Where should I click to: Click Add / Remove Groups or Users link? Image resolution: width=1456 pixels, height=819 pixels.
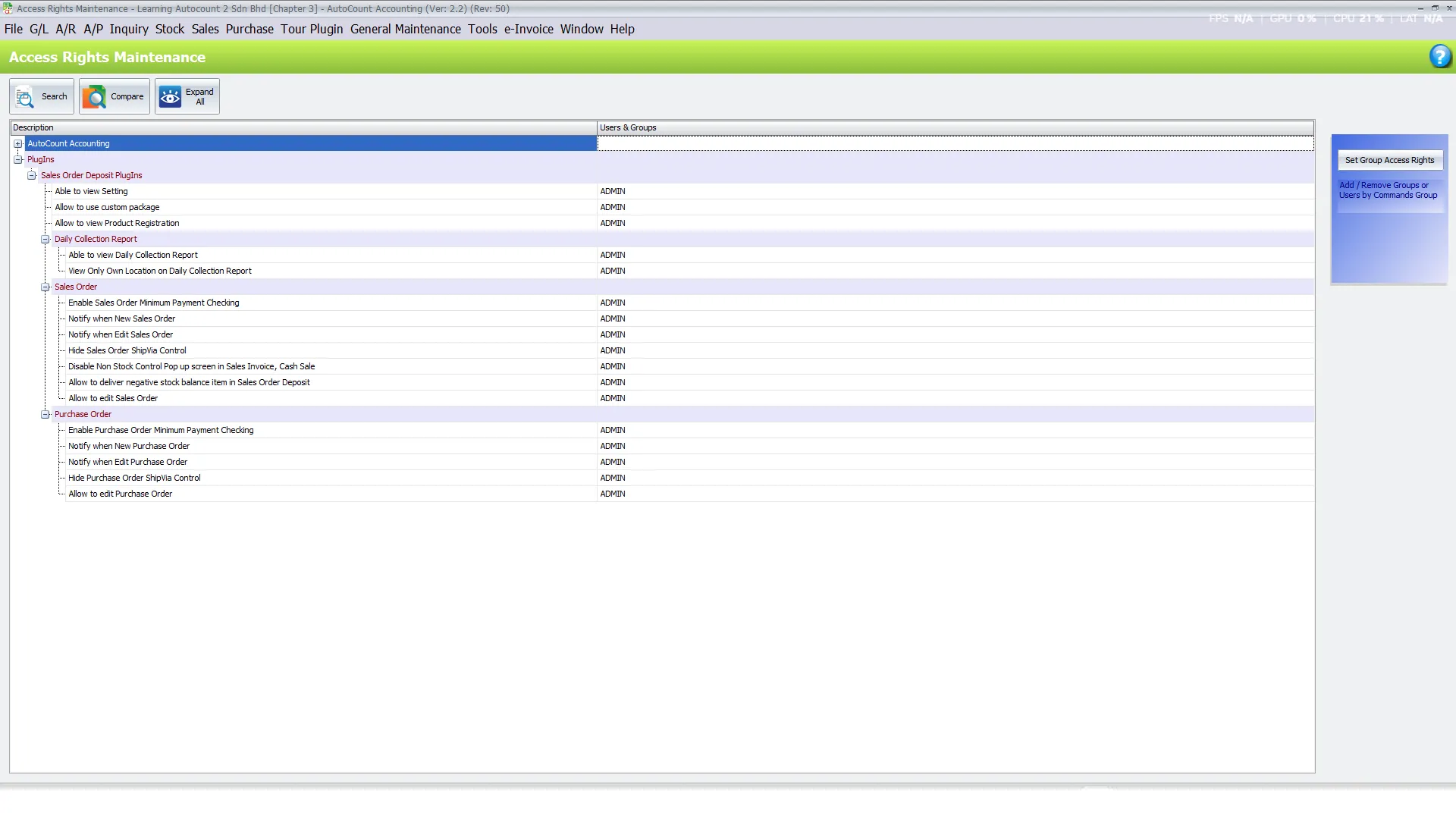coord(1388,190)
